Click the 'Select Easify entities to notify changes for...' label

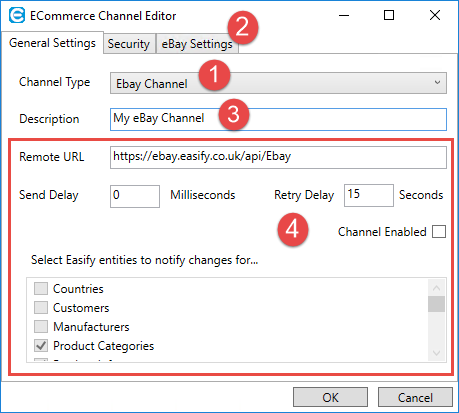145,260
